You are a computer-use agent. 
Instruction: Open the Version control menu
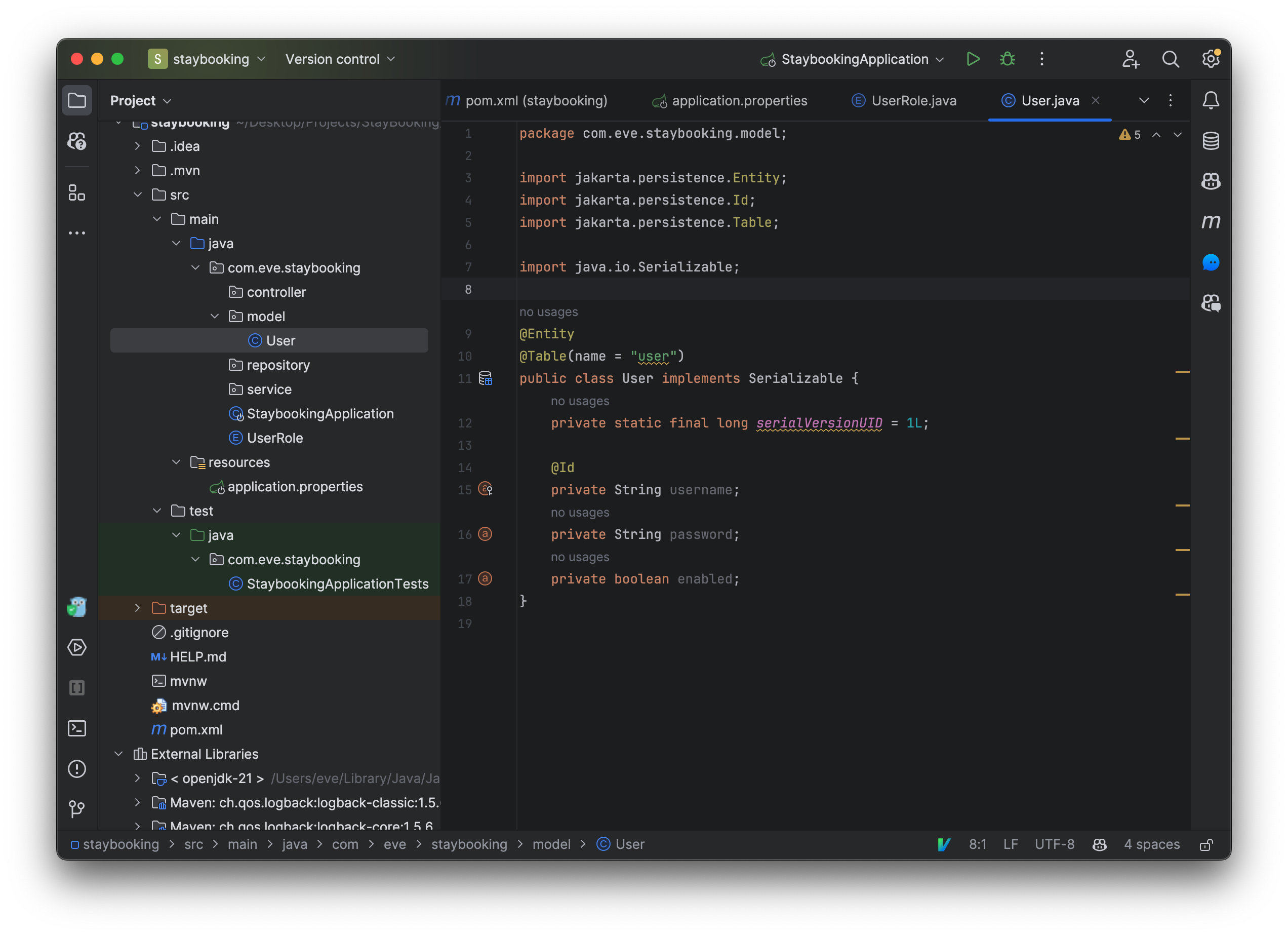(339, 59)
